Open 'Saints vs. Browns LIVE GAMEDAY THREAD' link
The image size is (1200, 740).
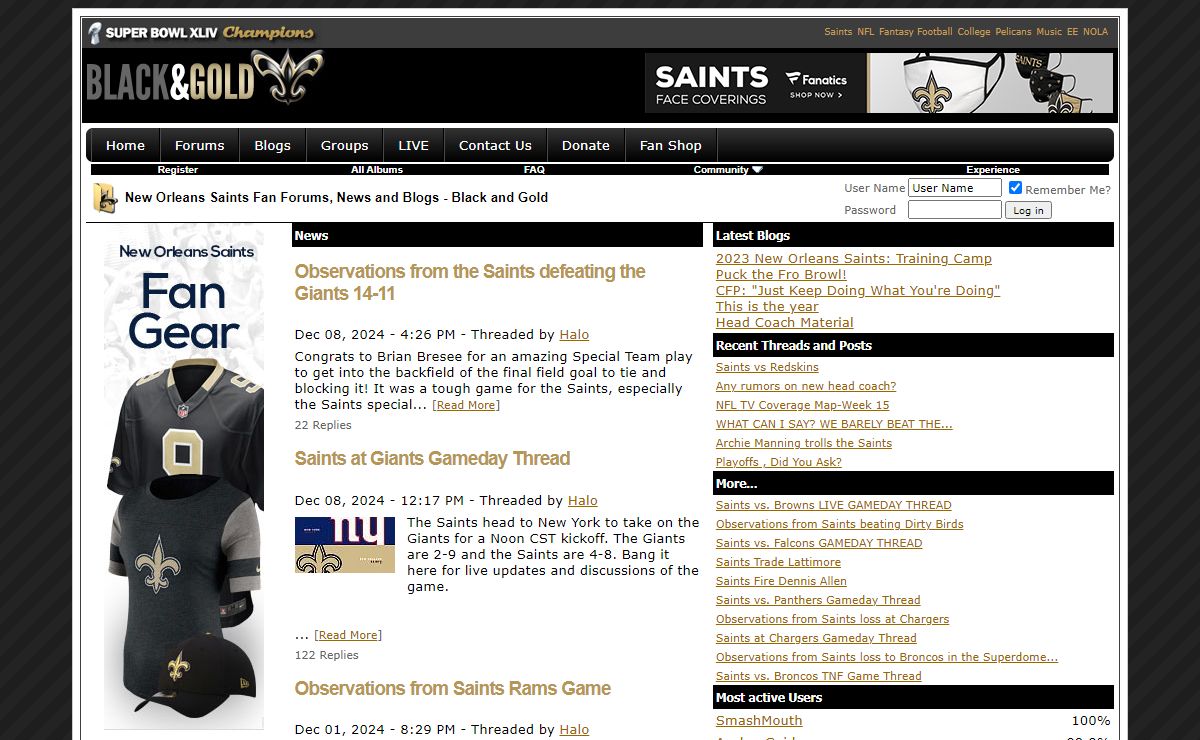(x=834, y=505)
